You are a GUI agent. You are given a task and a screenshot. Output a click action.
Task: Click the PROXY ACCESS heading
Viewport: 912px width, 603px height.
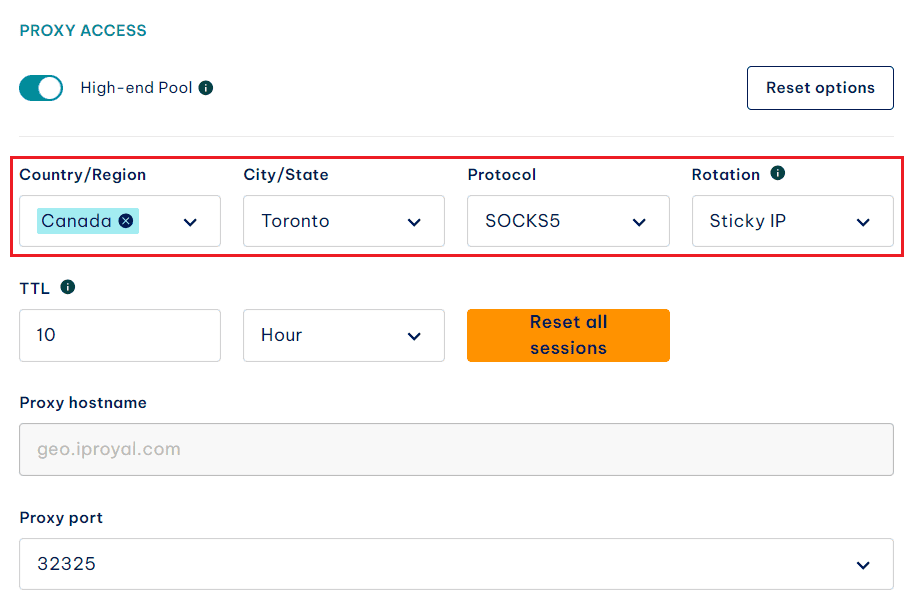[83, 31]
